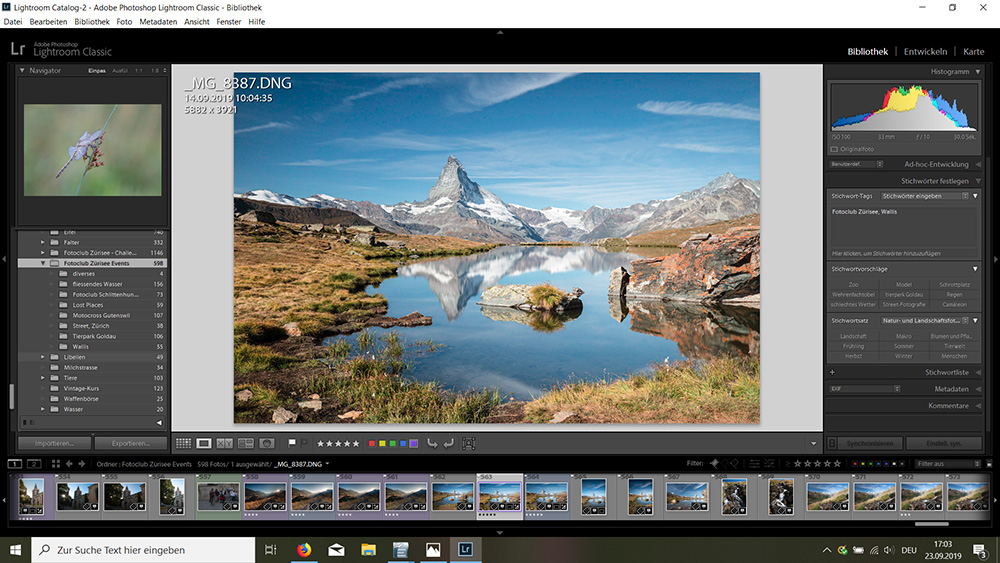Image resolution: width=1000 pixels, height=563 pixels.
Task: Collapse Fotoclub Zürisee Events folder
Action: pyautogui.click(x=43, y=263)
